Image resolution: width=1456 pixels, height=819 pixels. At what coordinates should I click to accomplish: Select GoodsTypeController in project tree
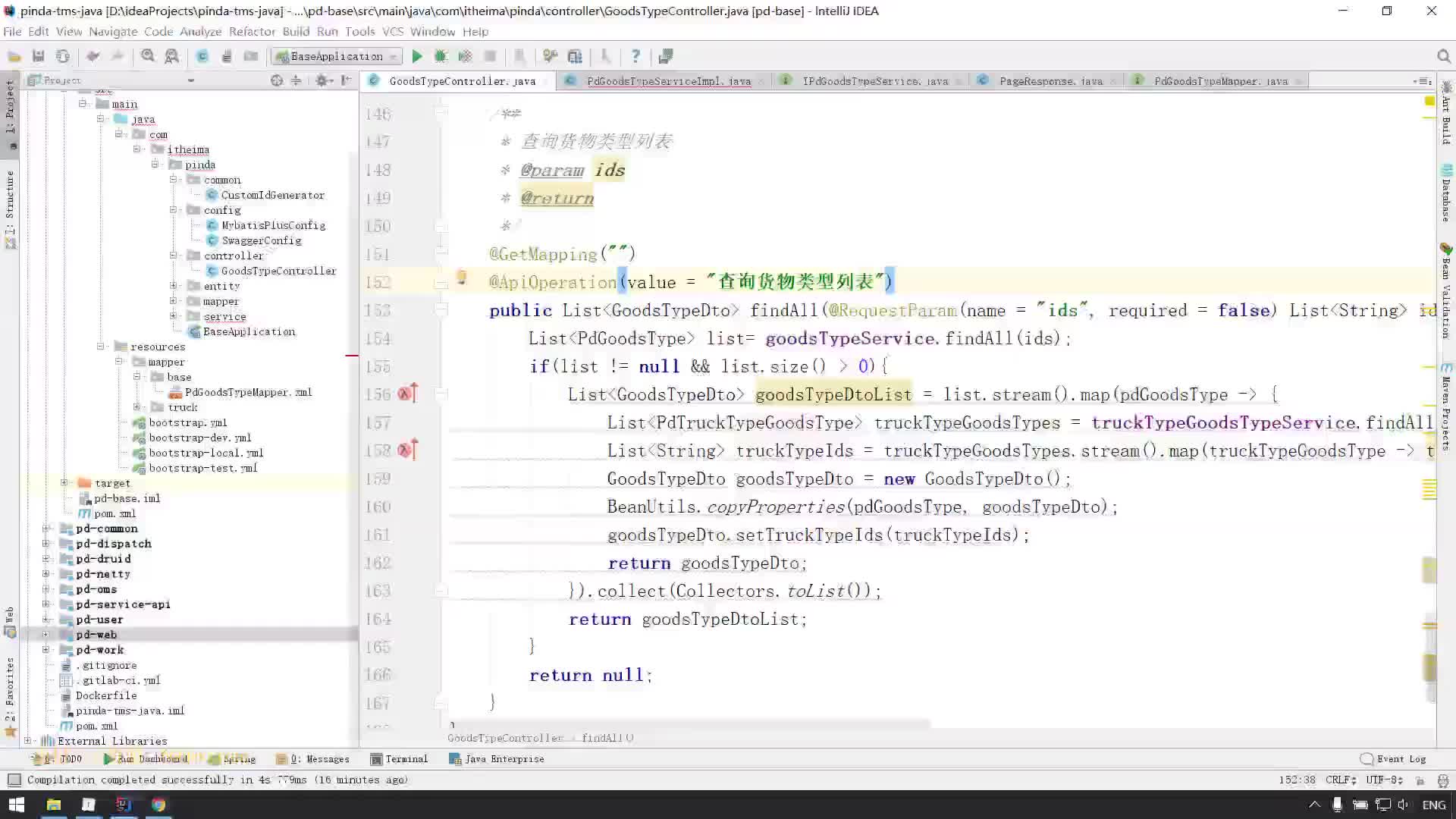tap(278, 271)
